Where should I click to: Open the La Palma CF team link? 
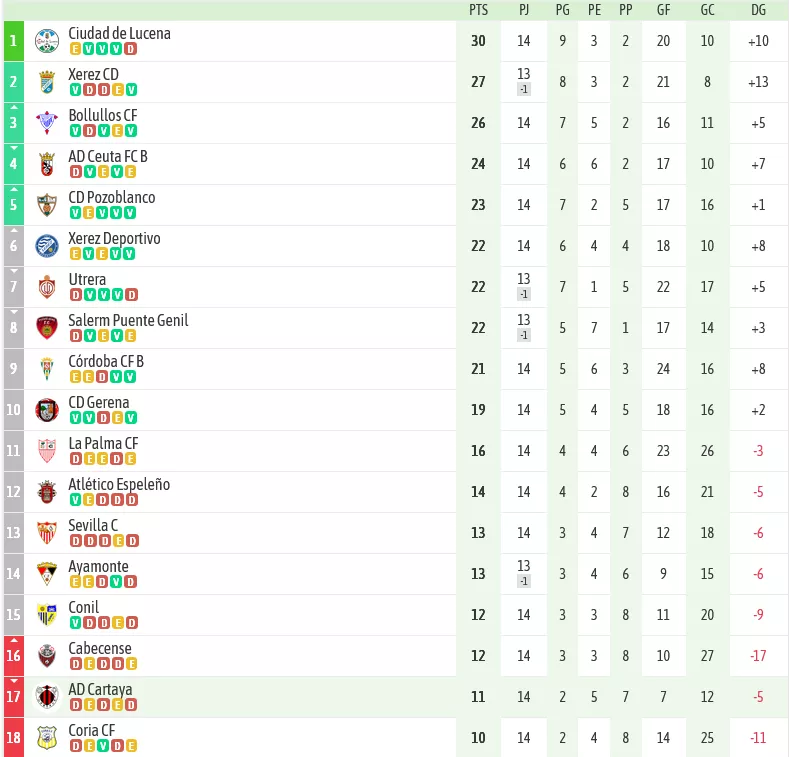tap(103, 443)
